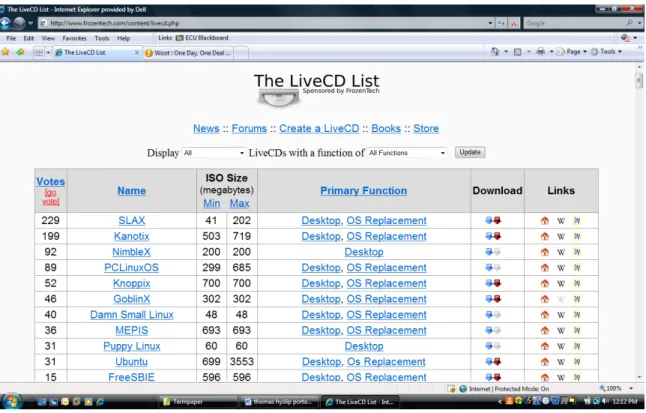Click the Ubuntu Os Replacement link

click(x=386, y=362)
